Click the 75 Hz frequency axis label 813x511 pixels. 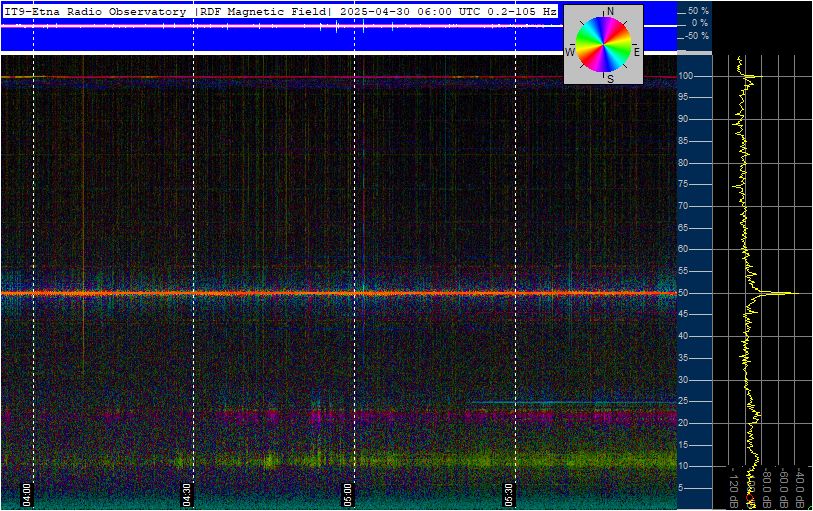point(684,184)
